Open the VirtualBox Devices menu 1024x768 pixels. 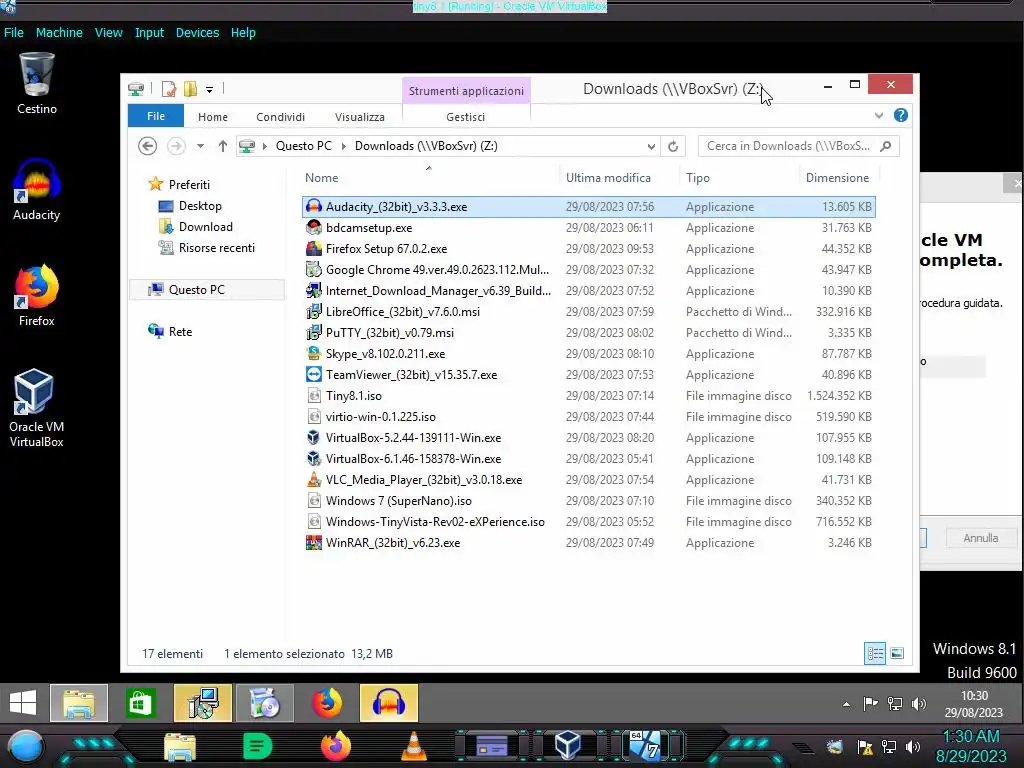click(197, 33)
